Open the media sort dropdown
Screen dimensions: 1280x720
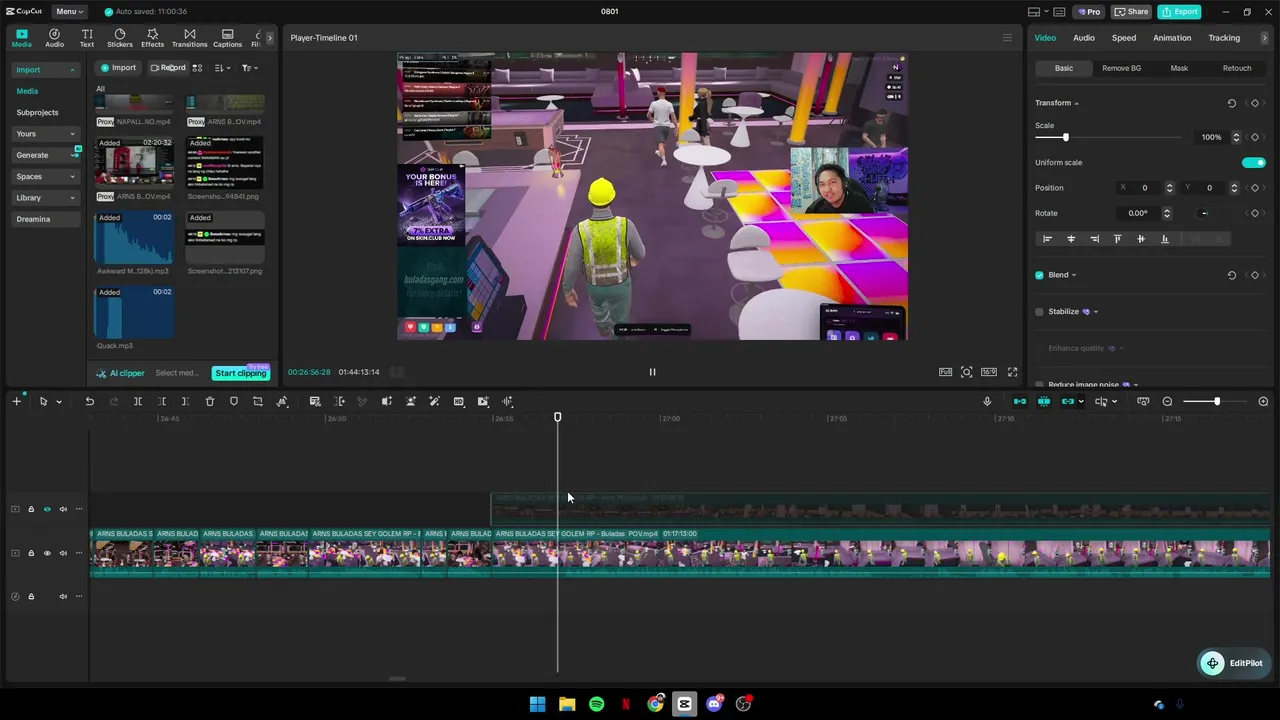pos(222,68)
